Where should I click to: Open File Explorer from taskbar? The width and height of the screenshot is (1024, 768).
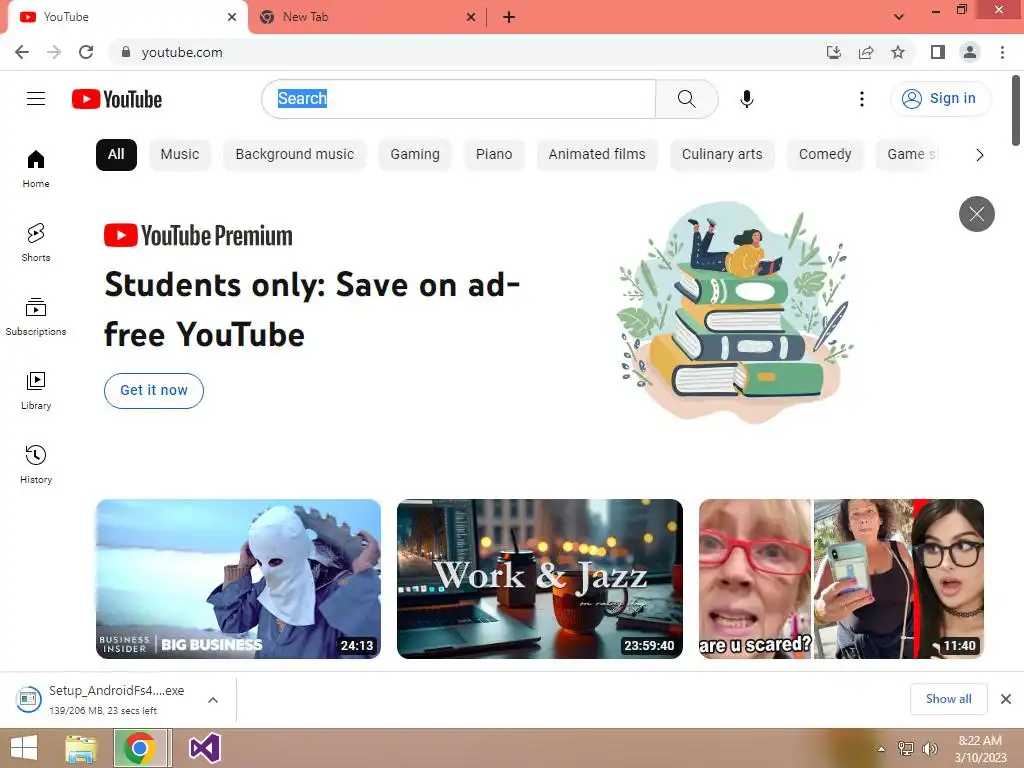(x=81, y=748)
